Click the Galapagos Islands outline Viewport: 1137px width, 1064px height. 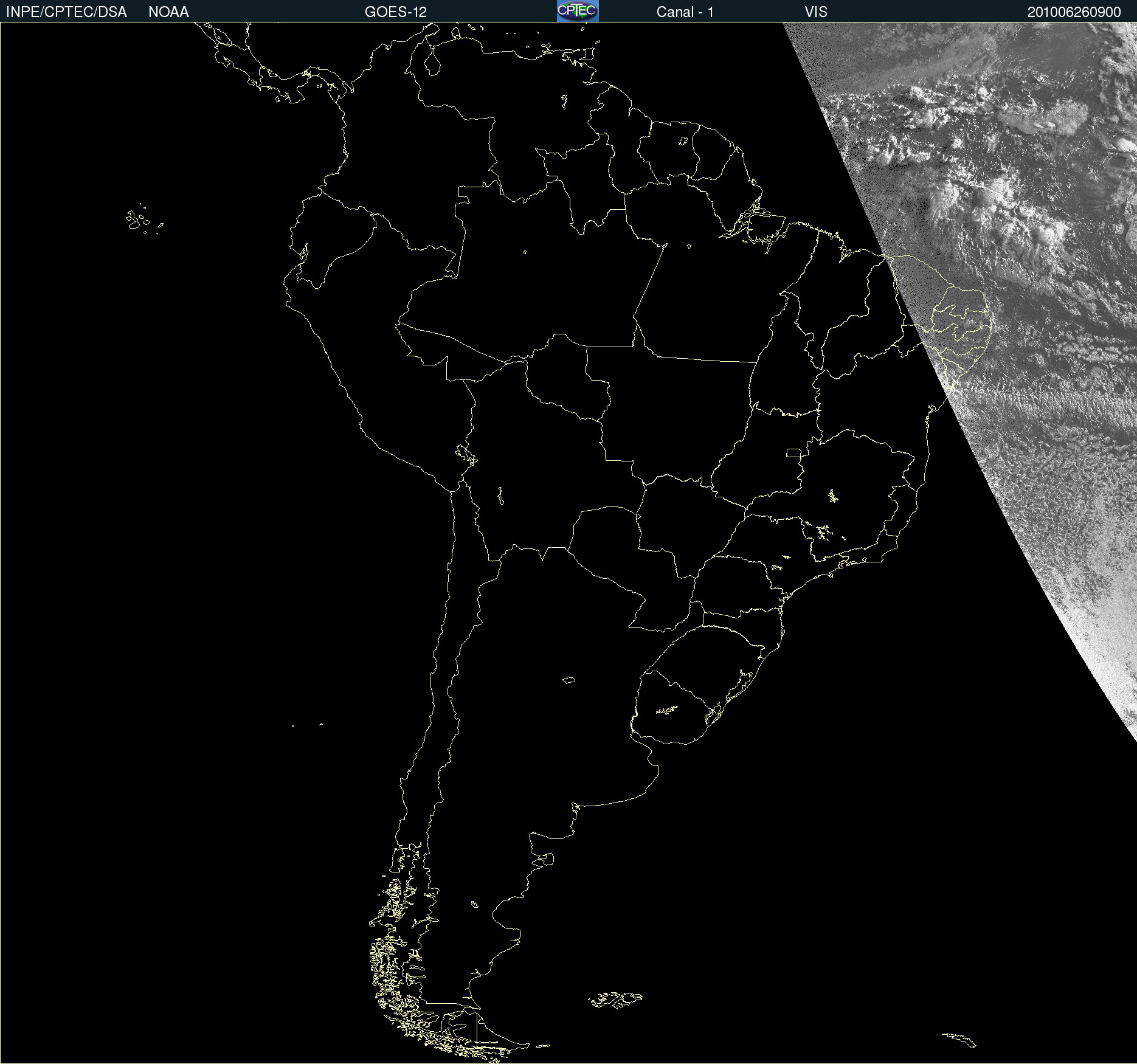145,219
